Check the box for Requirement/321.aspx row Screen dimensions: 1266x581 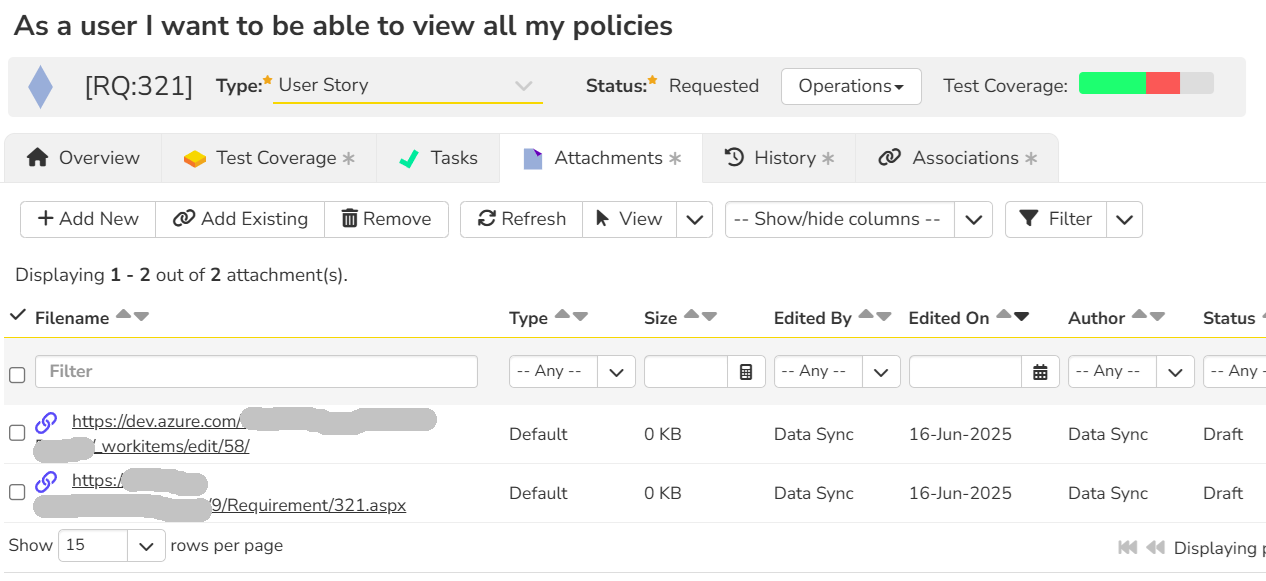[x=17, y=492]
